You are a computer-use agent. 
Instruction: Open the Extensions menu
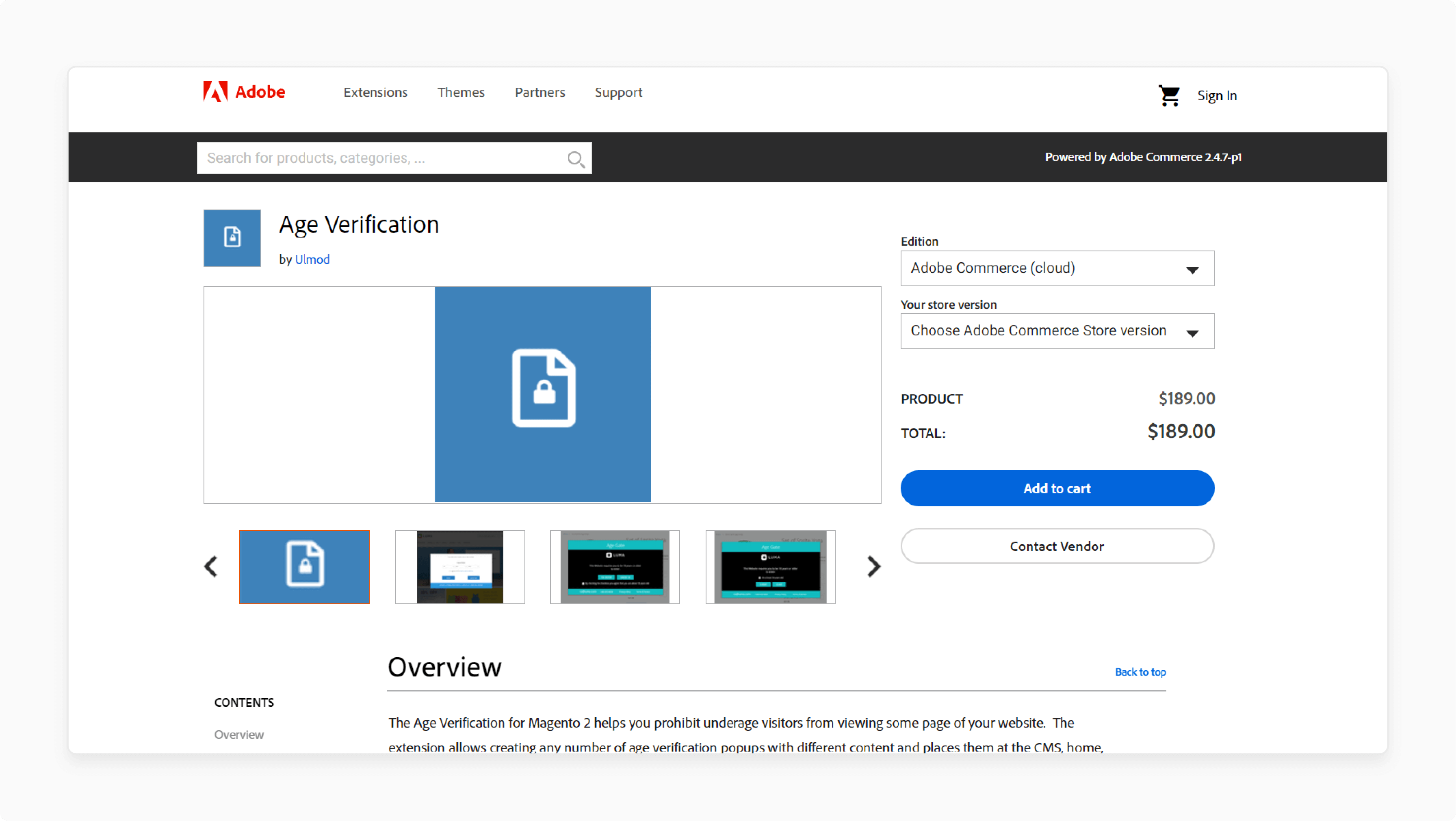click(x=375, y=92)
